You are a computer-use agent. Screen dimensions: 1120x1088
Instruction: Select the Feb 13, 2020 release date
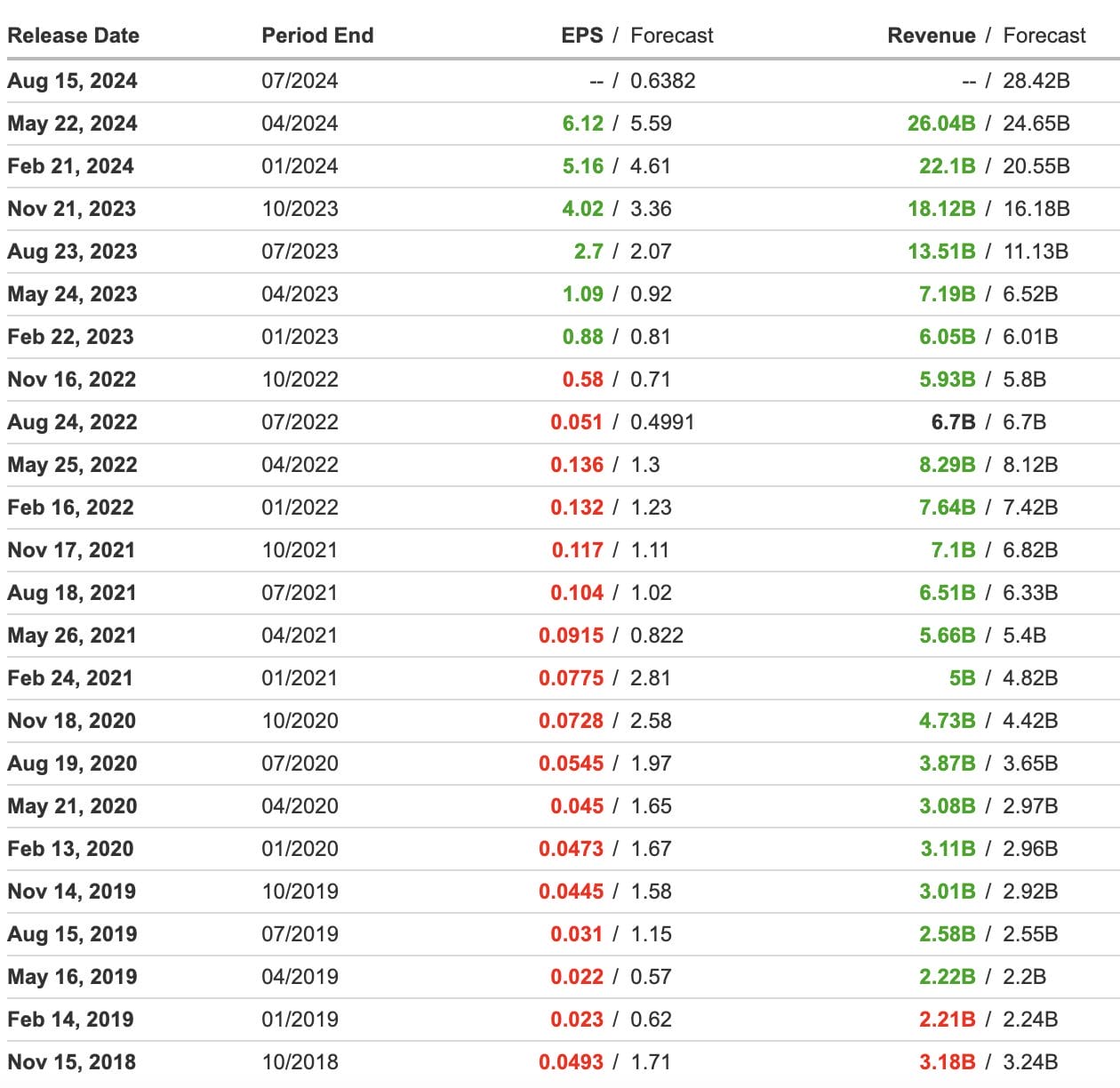(70, 849)
